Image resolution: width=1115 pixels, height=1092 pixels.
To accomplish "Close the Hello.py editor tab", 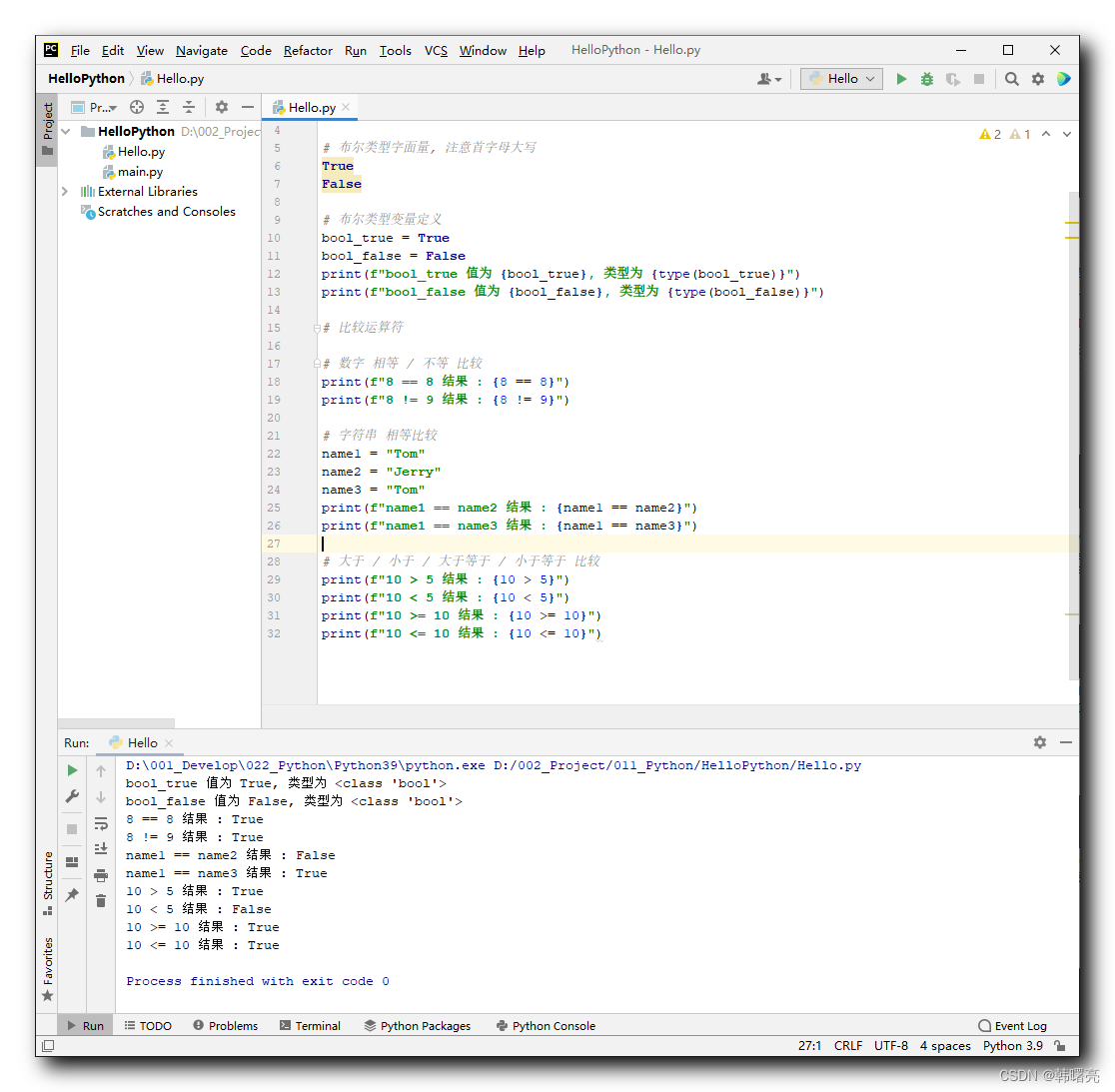I will tap(346, 107).
